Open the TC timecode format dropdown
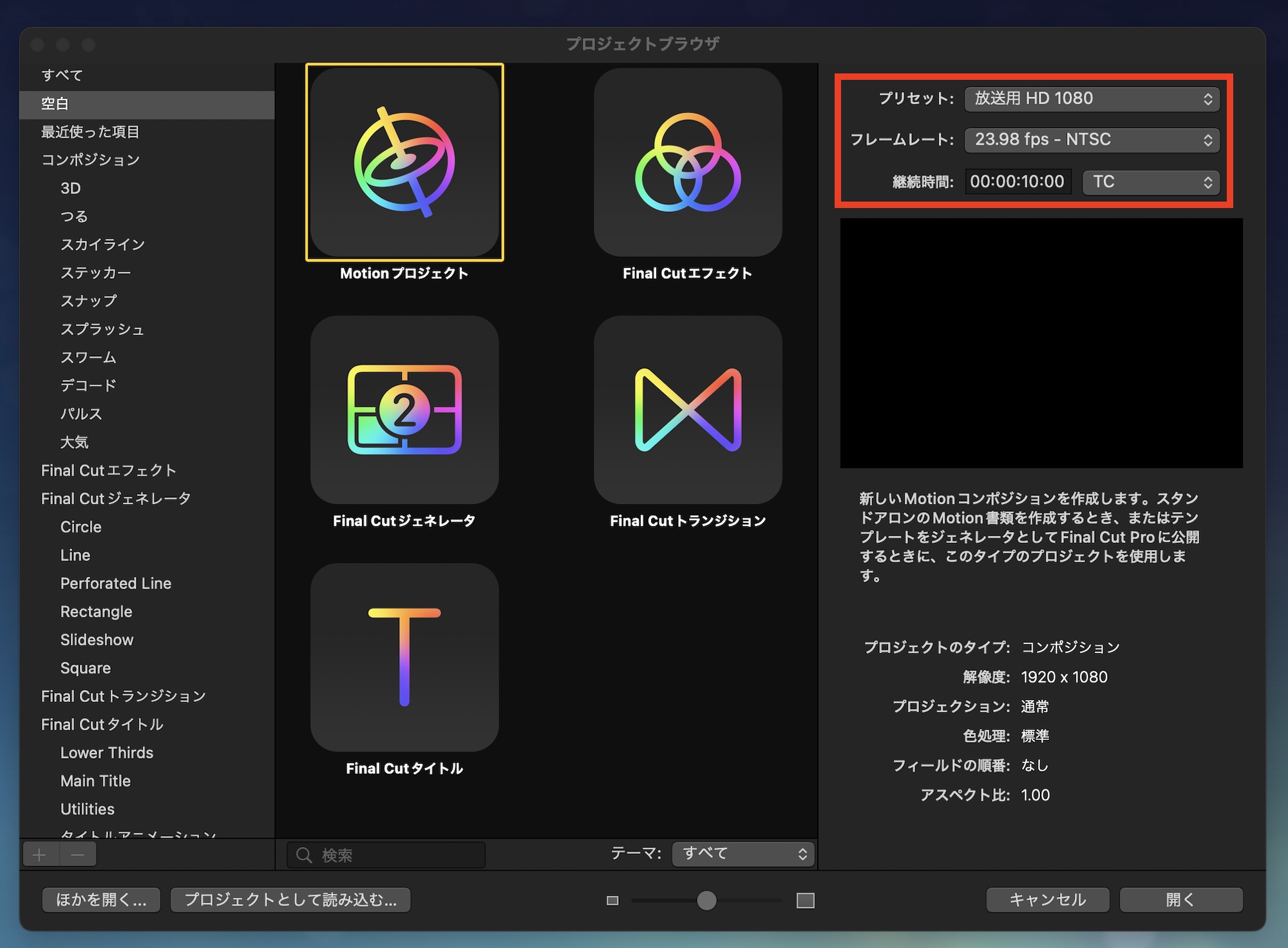Viewport: 1288px width, 948px height. (x=1150, y=182)
